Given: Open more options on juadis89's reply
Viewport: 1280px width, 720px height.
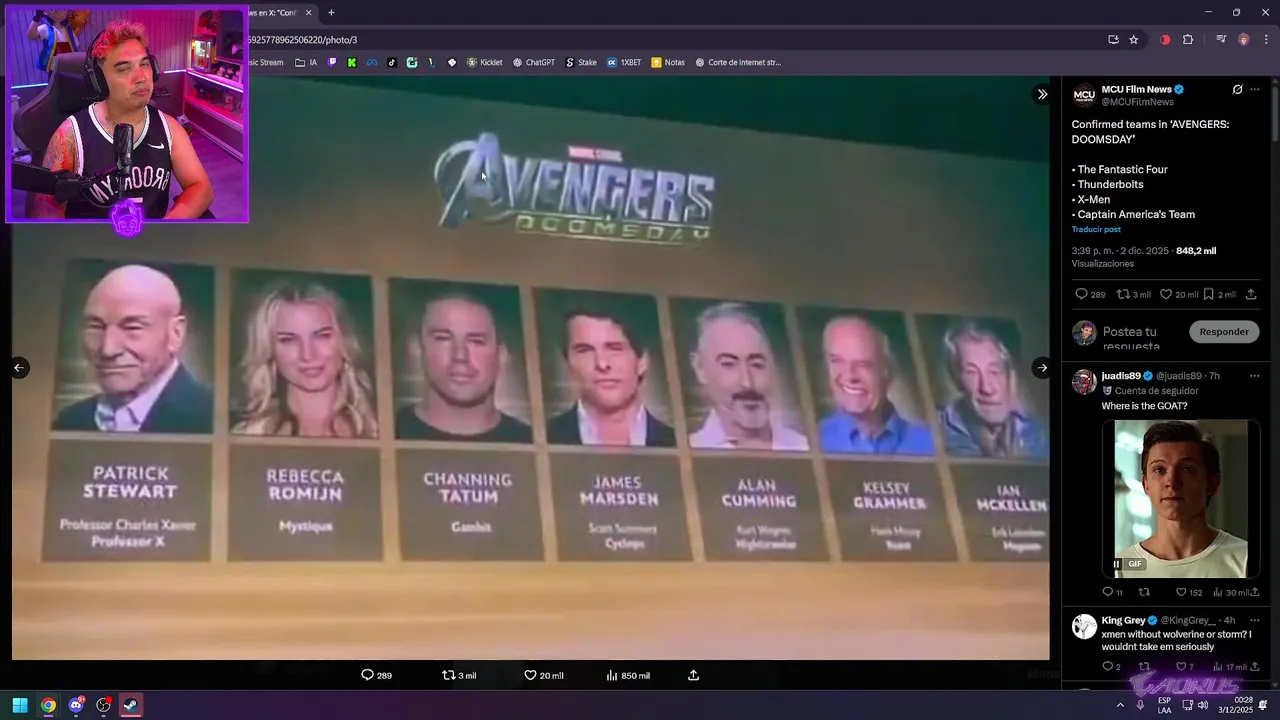Looking at the screenshot, I should pyautogui.click(x=1255, y=376).
